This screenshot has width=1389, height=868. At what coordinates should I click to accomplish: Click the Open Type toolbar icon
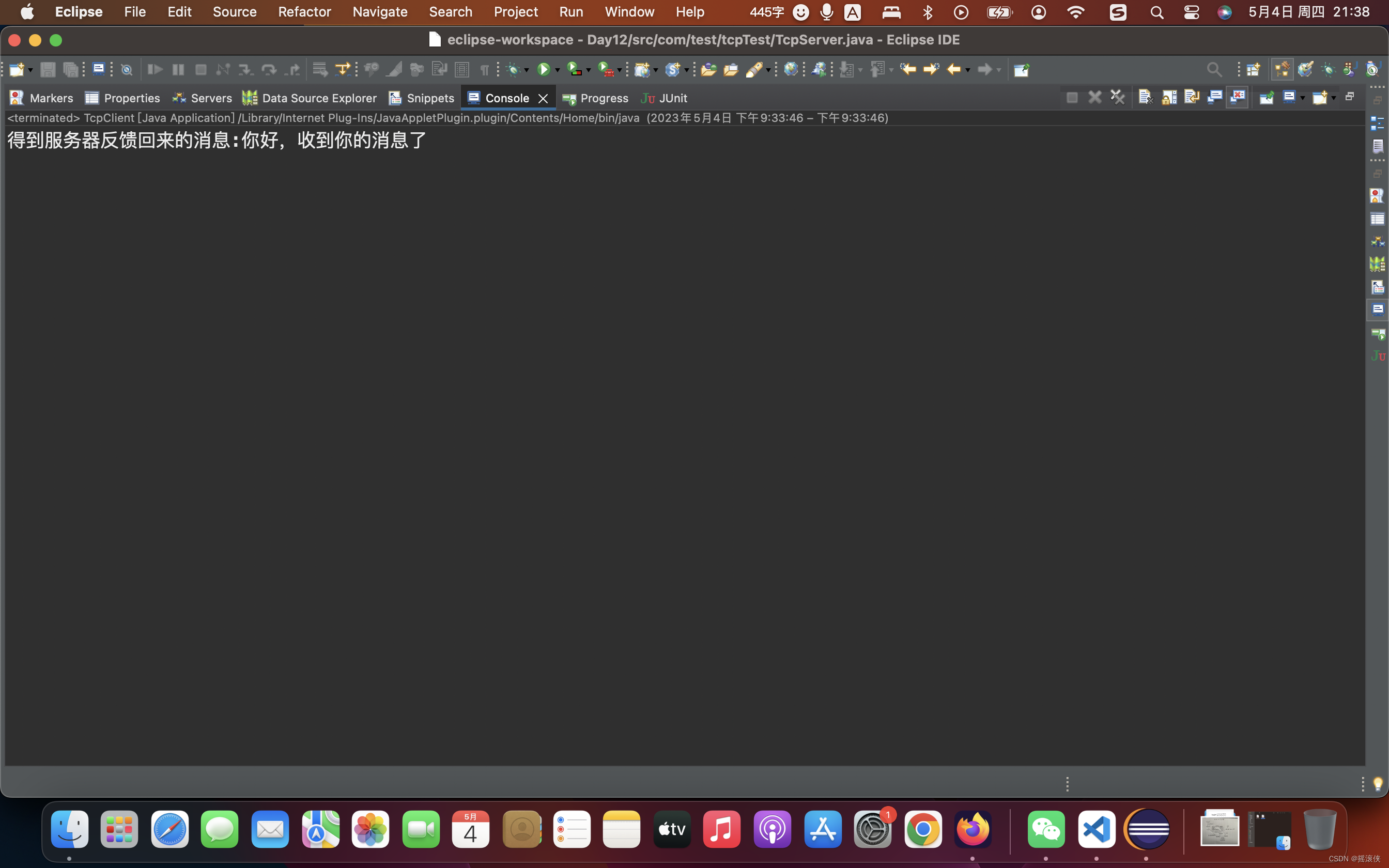pyautogui.click(x=708, y=69)
